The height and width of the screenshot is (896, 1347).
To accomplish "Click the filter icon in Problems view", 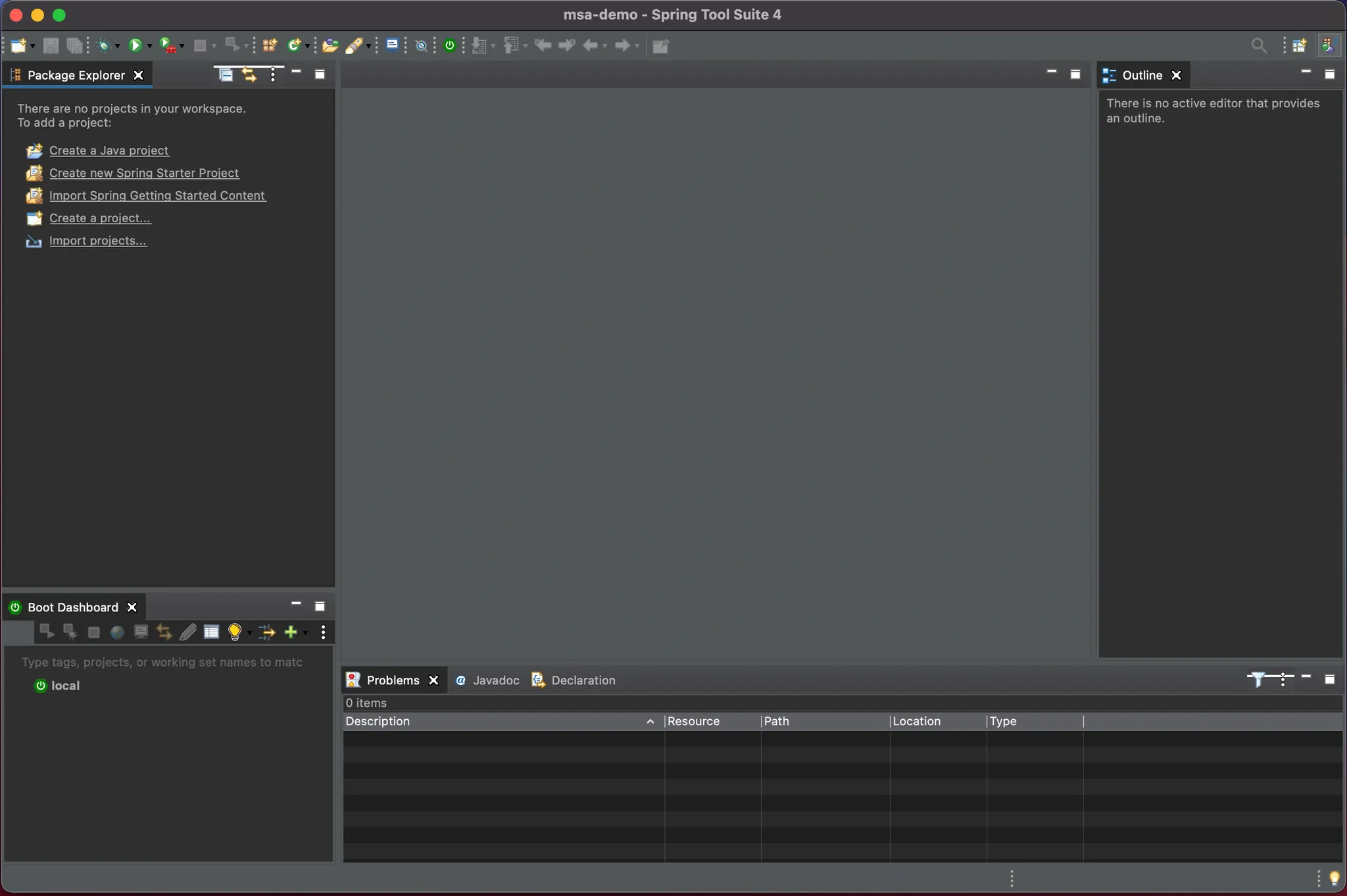I will tap(1257, 679).
